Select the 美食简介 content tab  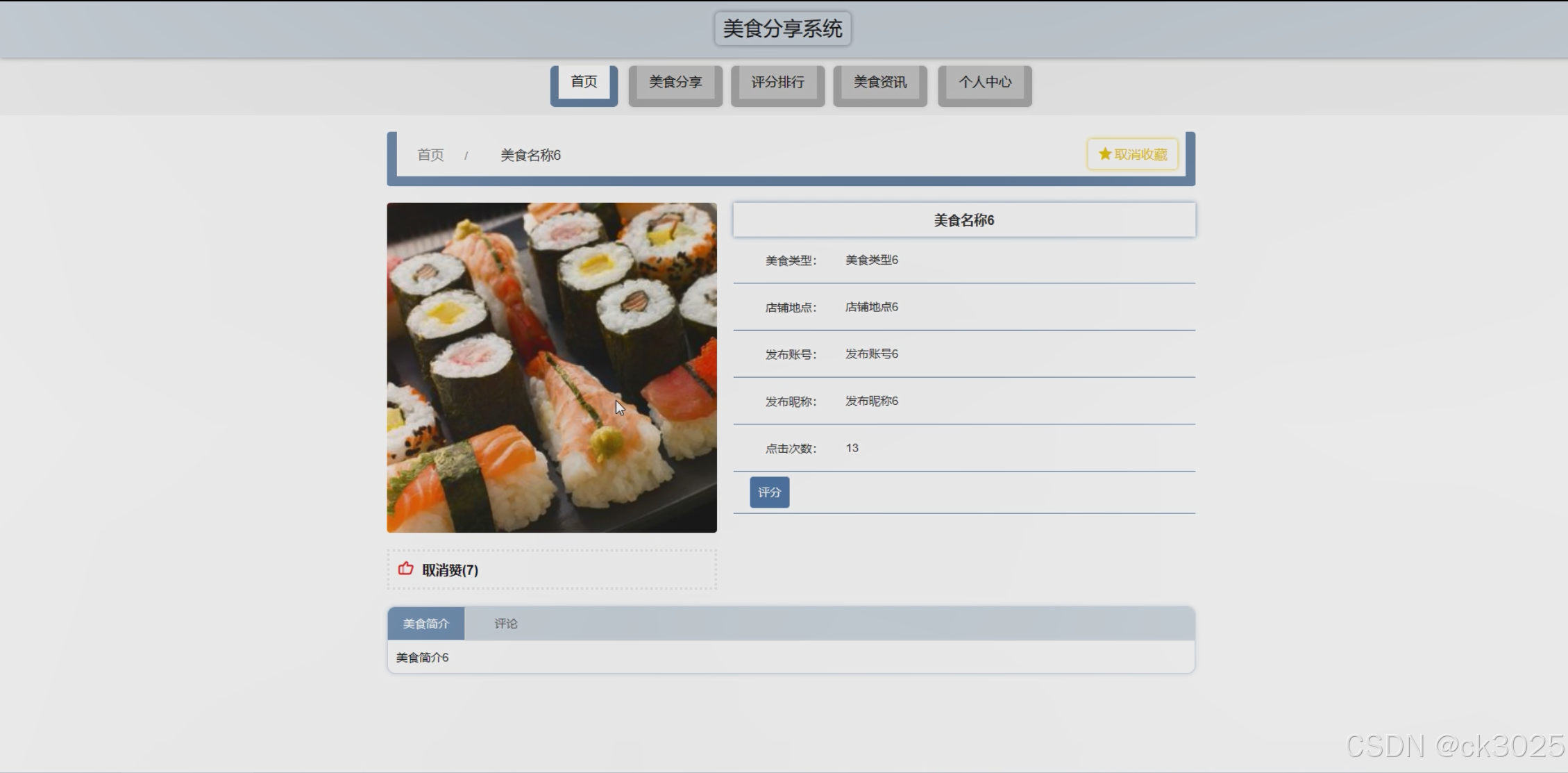point(425,624)
